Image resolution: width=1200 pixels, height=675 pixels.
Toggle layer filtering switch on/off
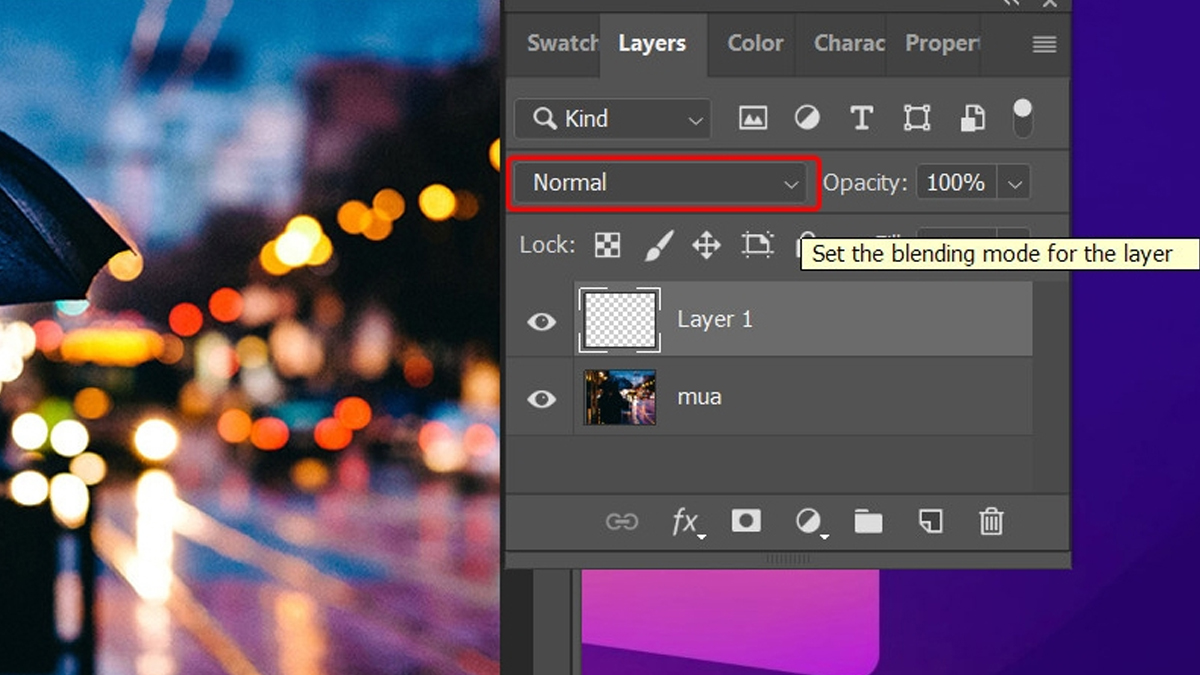click(1022, 118)
